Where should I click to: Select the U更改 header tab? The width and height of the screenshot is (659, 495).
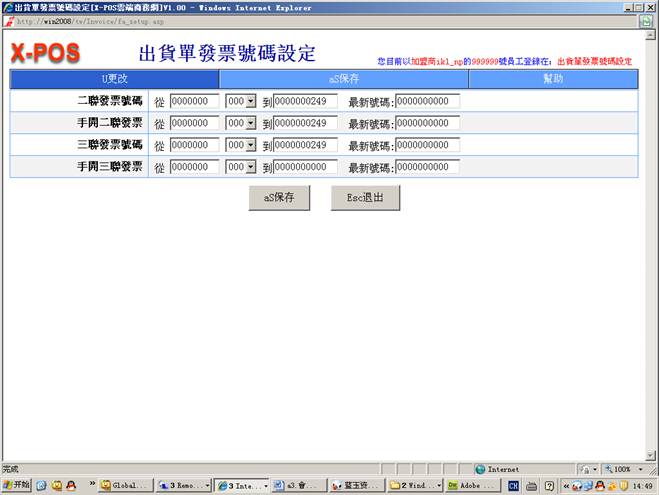click(x=114, y=78)
